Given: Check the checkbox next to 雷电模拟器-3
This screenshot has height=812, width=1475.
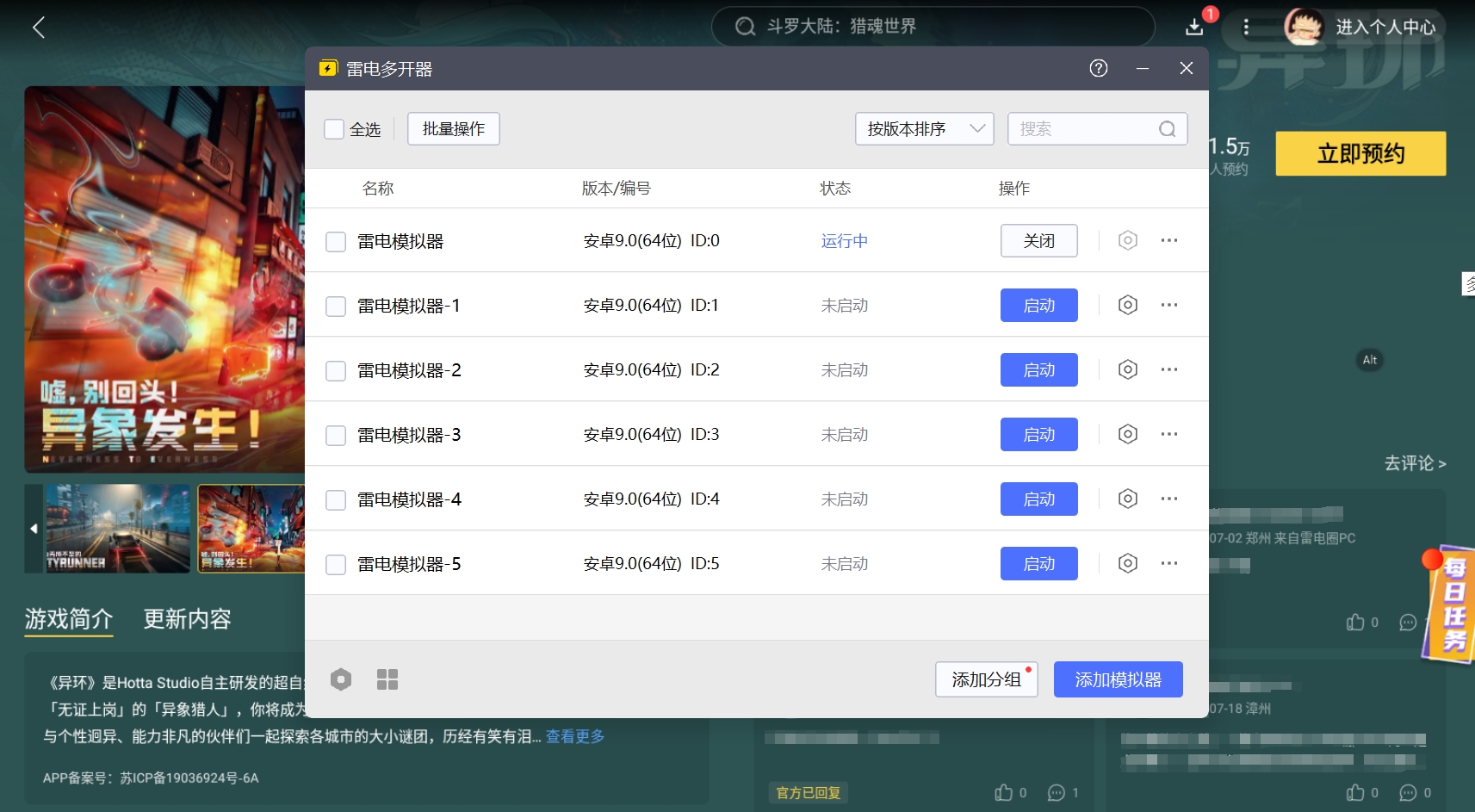Looking at the screenshot, I should coord(335,434).
